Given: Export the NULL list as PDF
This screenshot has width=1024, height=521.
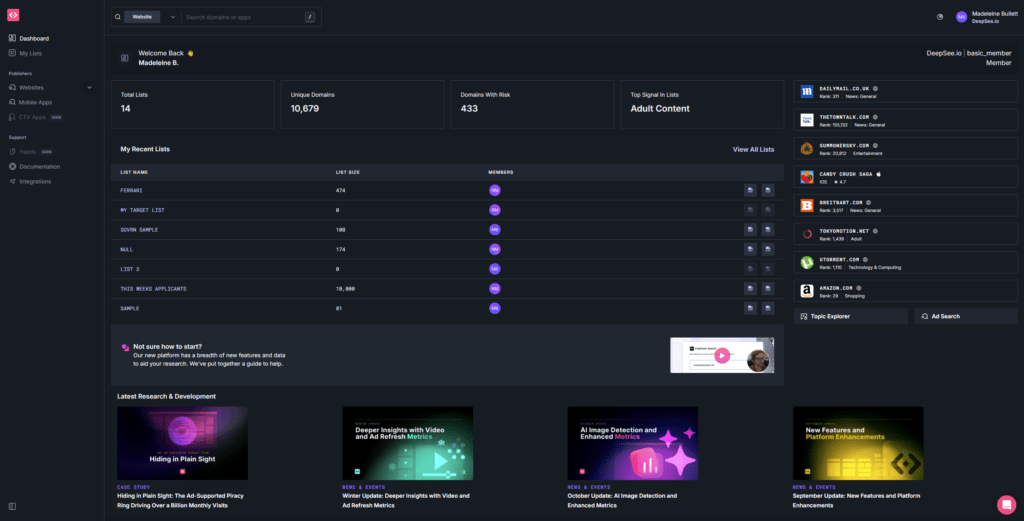Looking at the screenshot, I should click(x=750, y=249).
